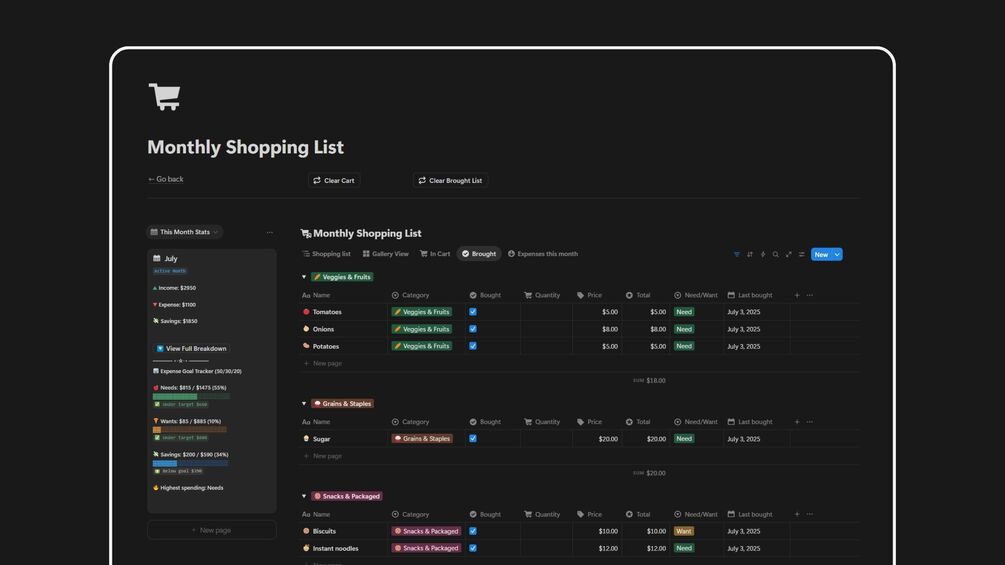This screenshot has height=565, width=1005.
Task: Collapse the Snacks & Packaged group
Action: [x=304, y=496]
